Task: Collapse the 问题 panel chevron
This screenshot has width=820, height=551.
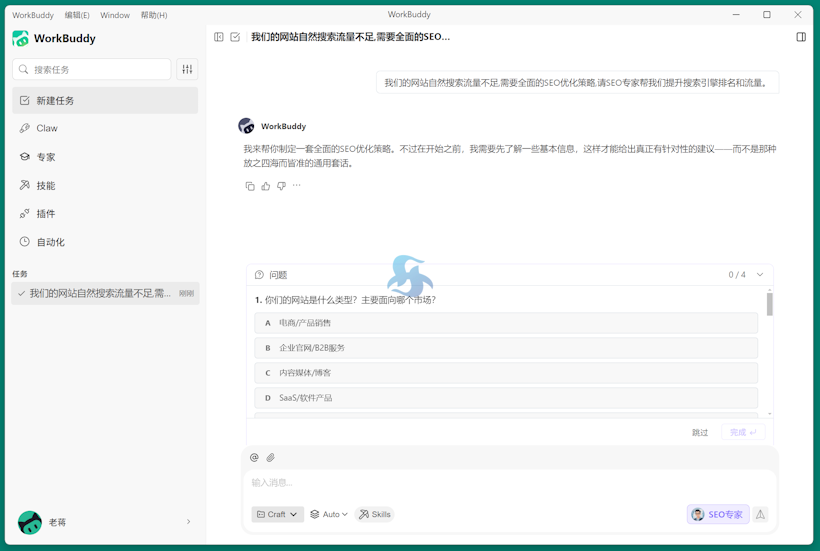Action: click(x=760, y=275)
